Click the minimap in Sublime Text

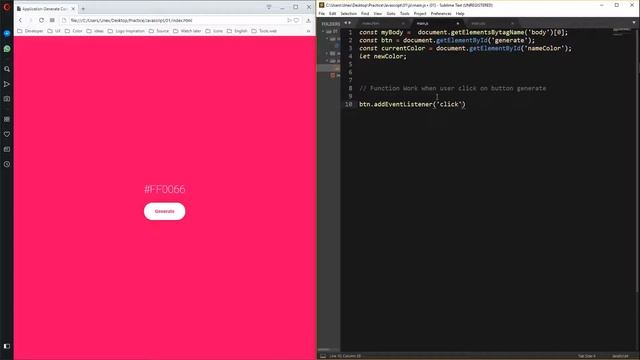click(x=621, y=32)
